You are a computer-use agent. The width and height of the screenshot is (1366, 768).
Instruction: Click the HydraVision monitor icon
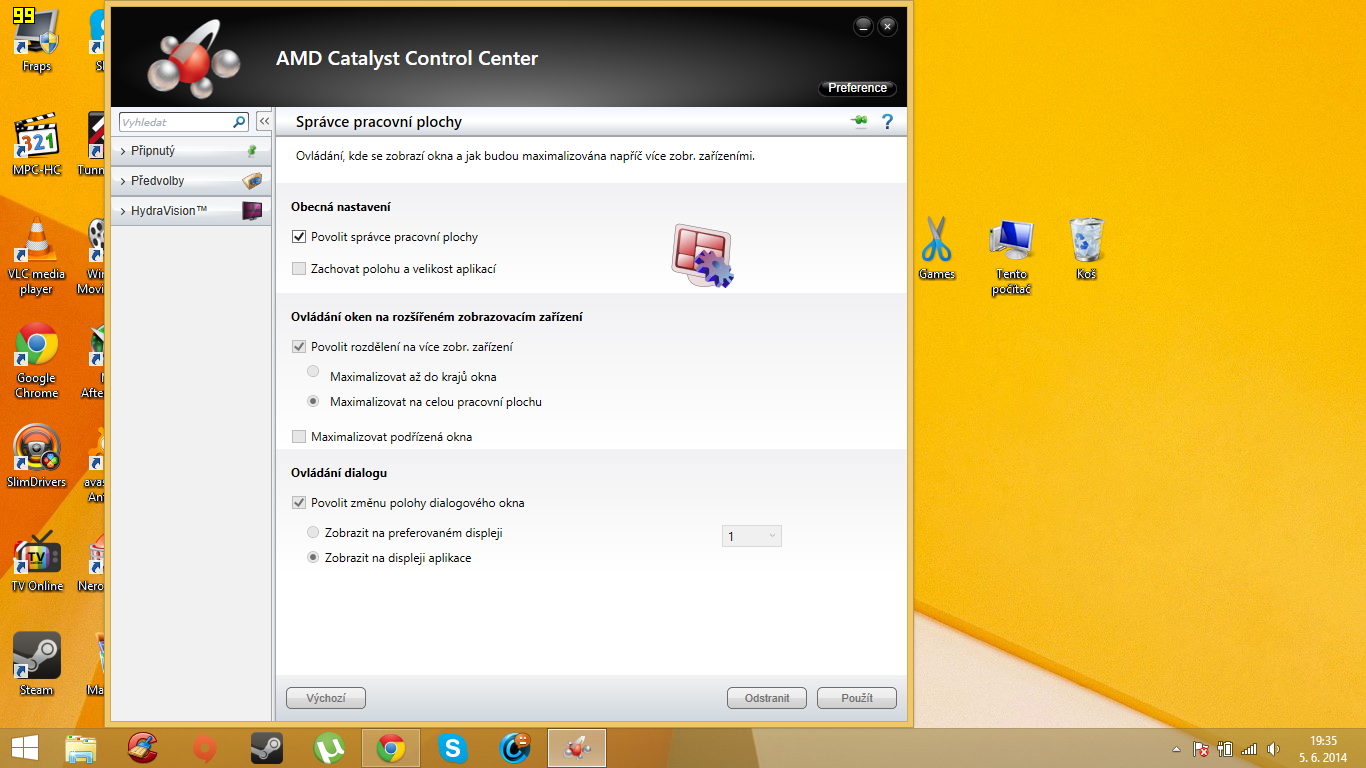[252, 211]
